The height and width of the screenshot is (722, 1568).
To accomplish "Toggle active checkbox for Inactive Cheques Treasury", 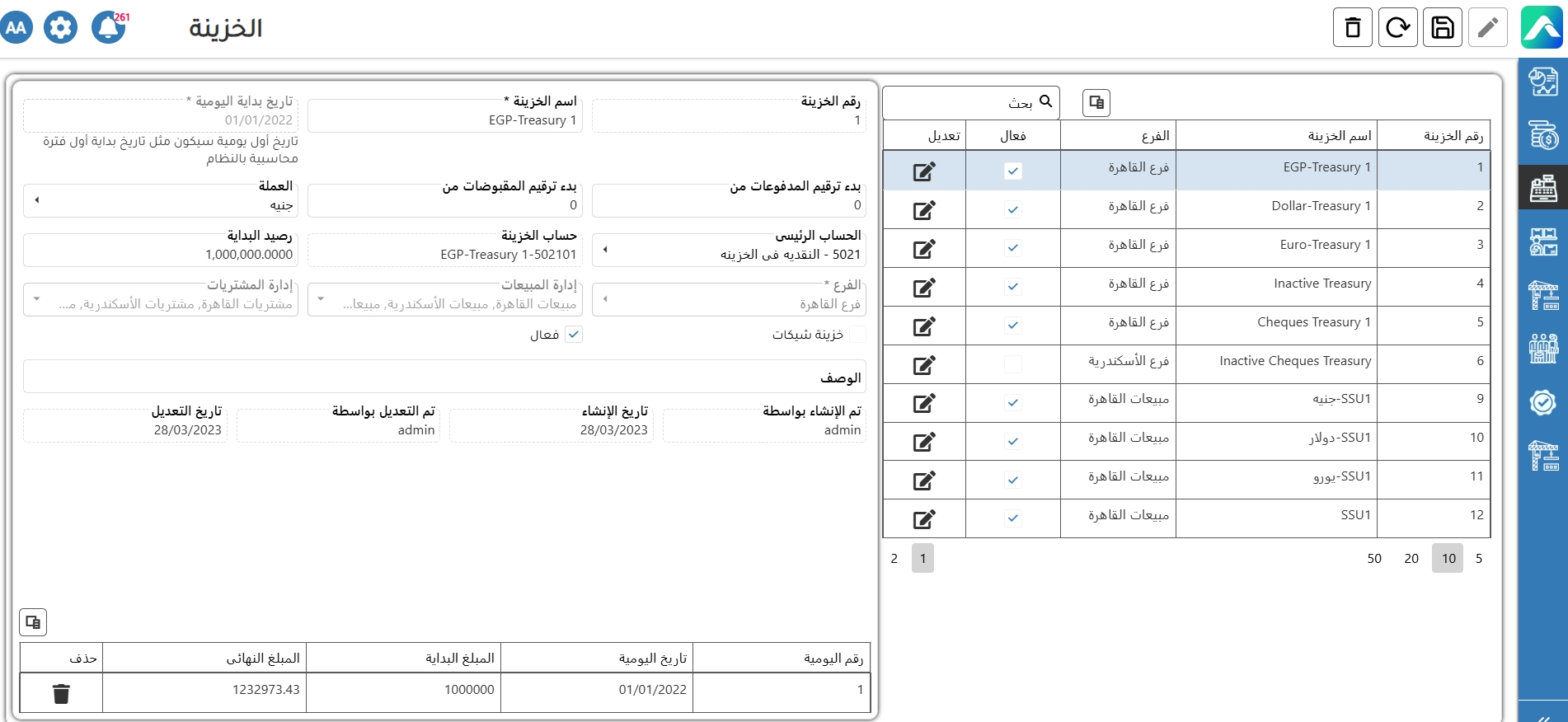I will point(1013,364).
